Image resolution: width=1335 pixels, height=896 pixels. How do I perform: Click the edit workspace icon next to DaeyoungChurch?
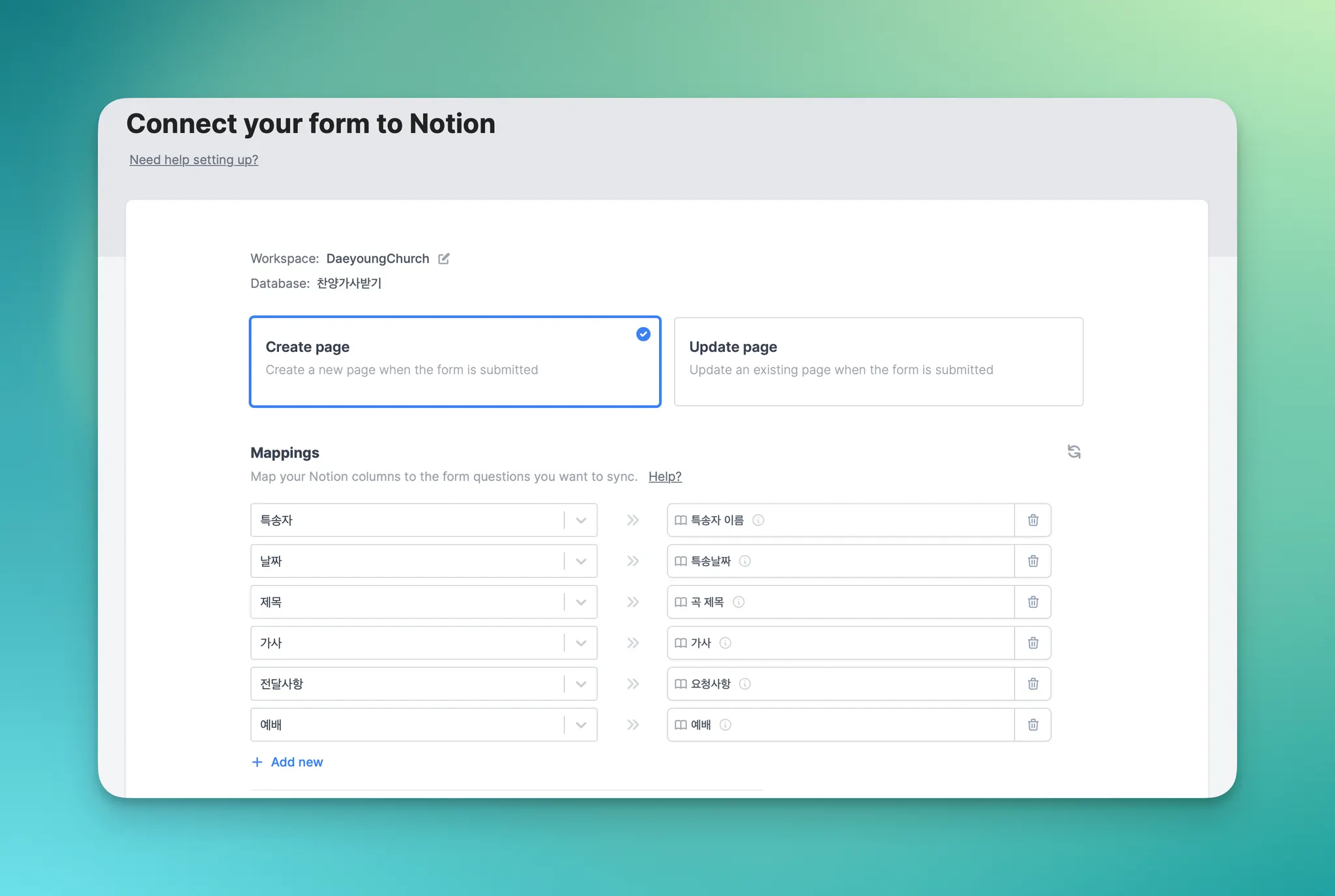pyautogui.click(x=444, y=259)
